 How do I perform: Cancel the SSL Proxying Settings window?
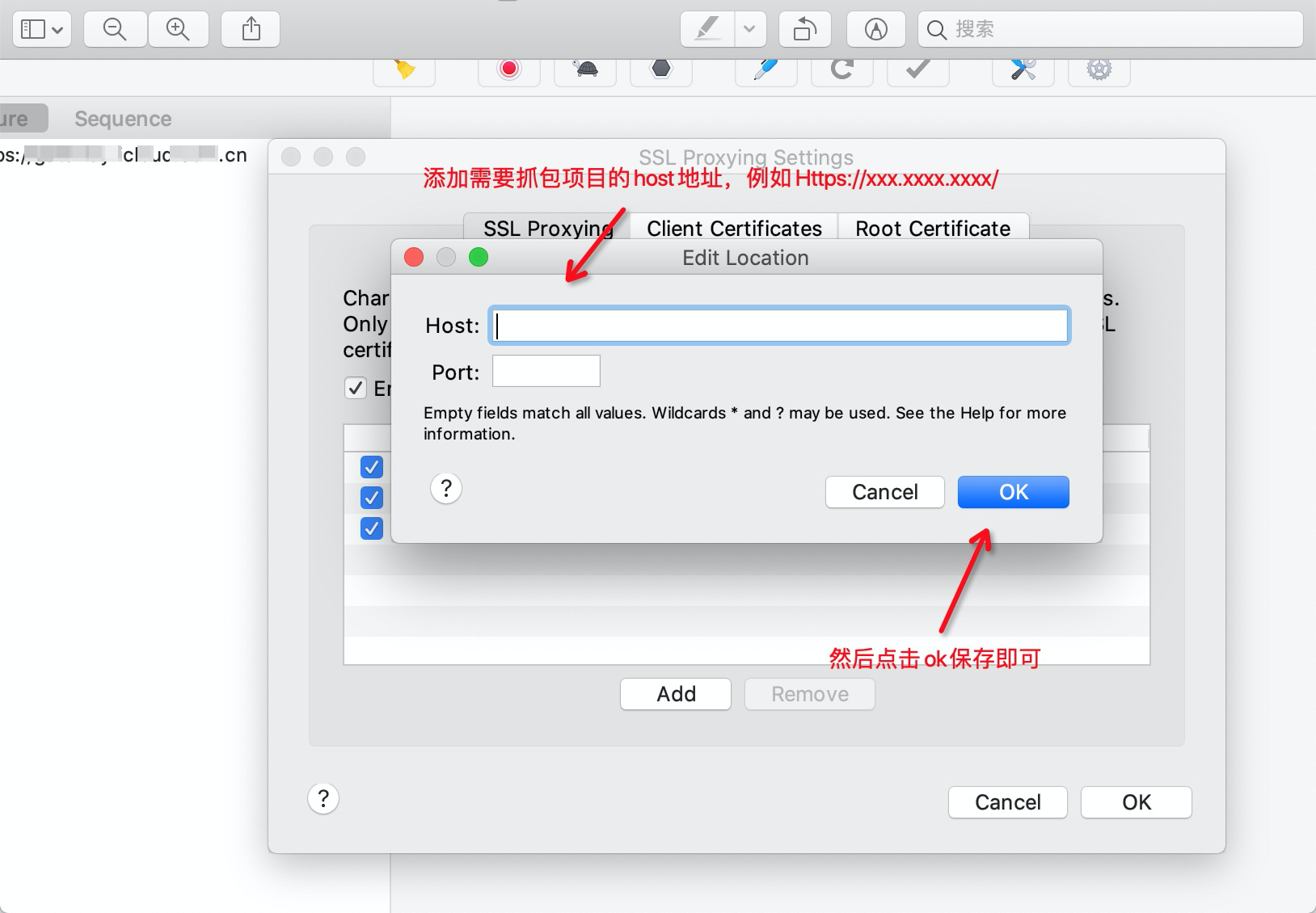(1008, 802)
